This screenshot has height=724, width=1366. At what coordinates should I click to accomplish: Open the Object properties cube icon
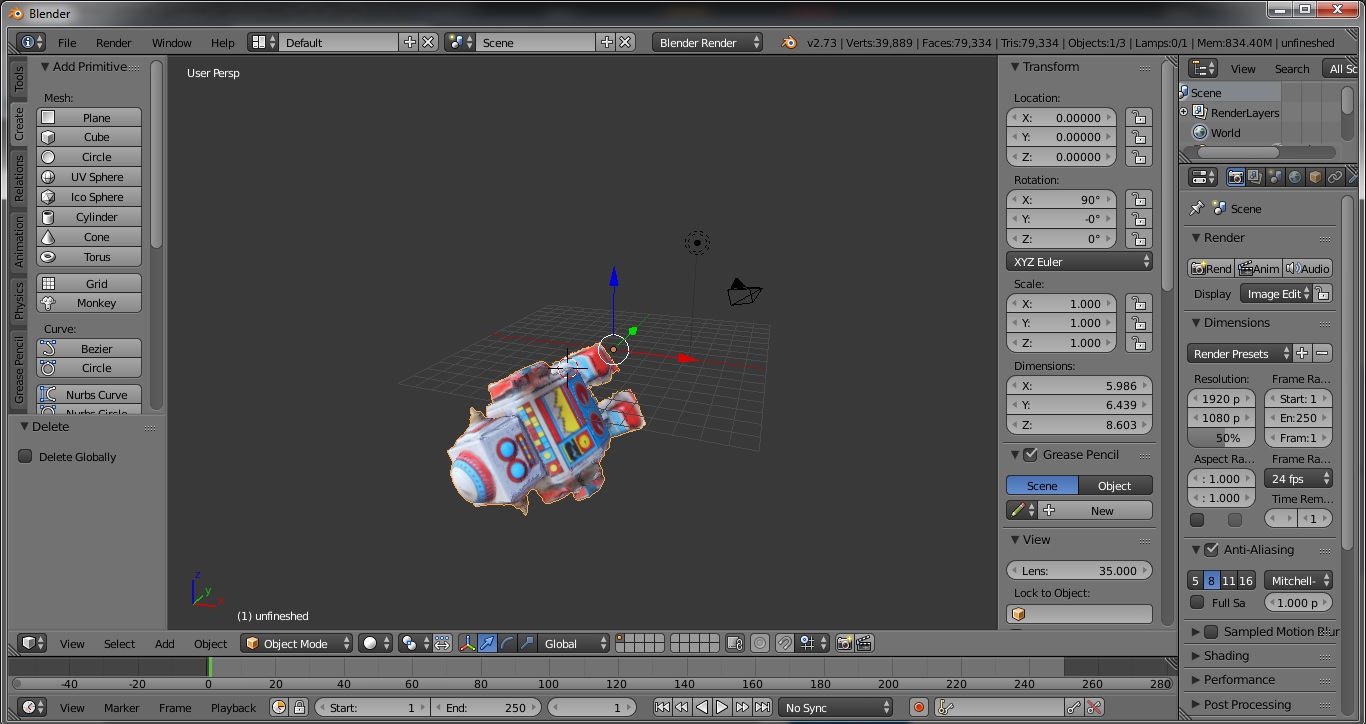pos(1315,177)
